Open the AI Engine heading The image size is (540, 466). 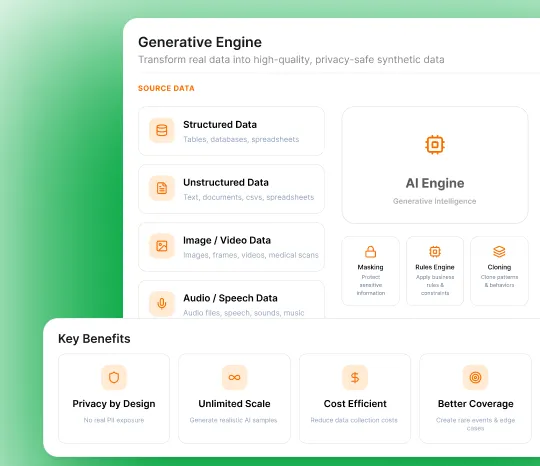pyautogui.click(x=435, y=183)
